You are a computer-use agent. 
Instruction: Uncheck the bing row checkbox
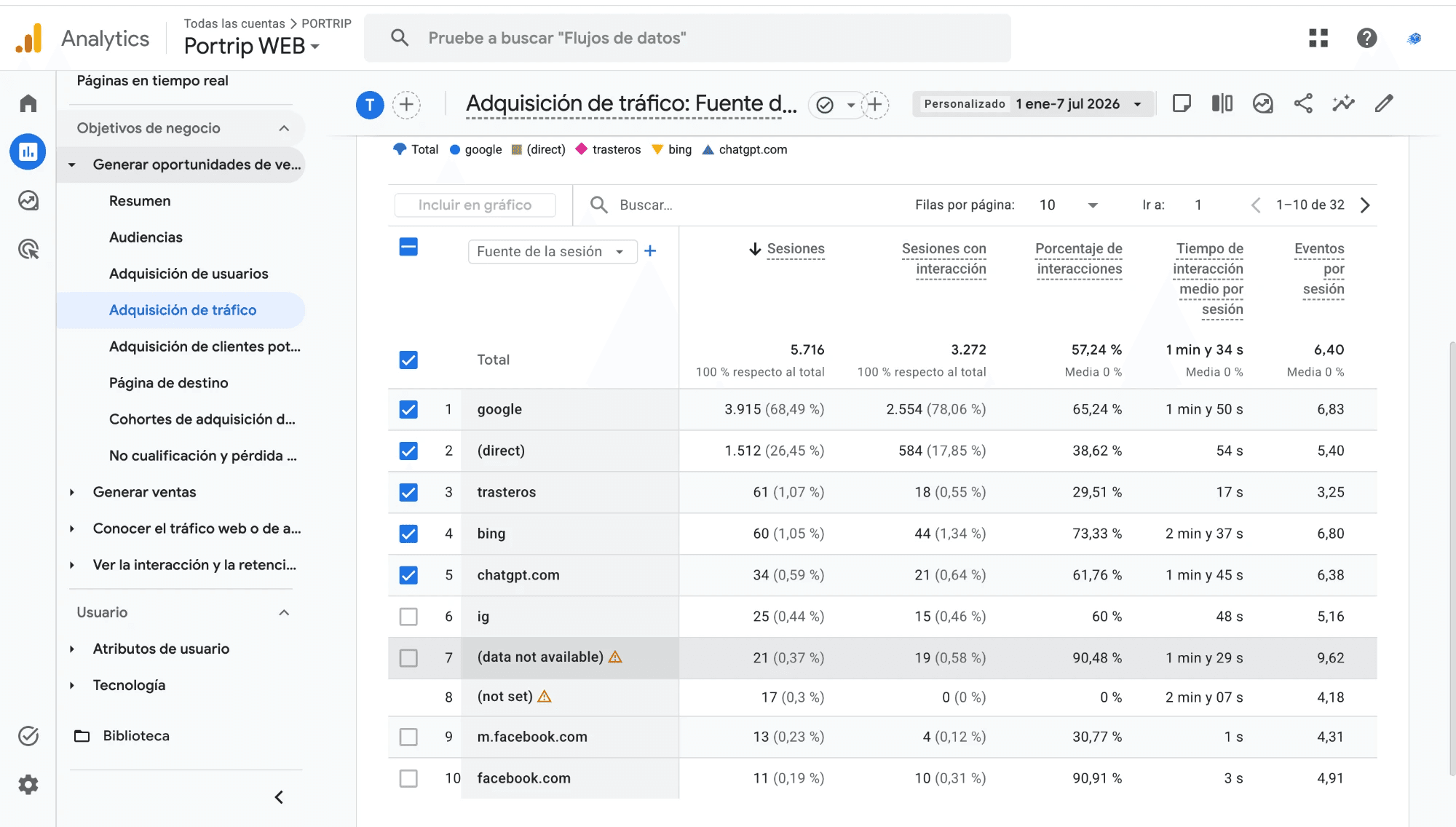408,534
